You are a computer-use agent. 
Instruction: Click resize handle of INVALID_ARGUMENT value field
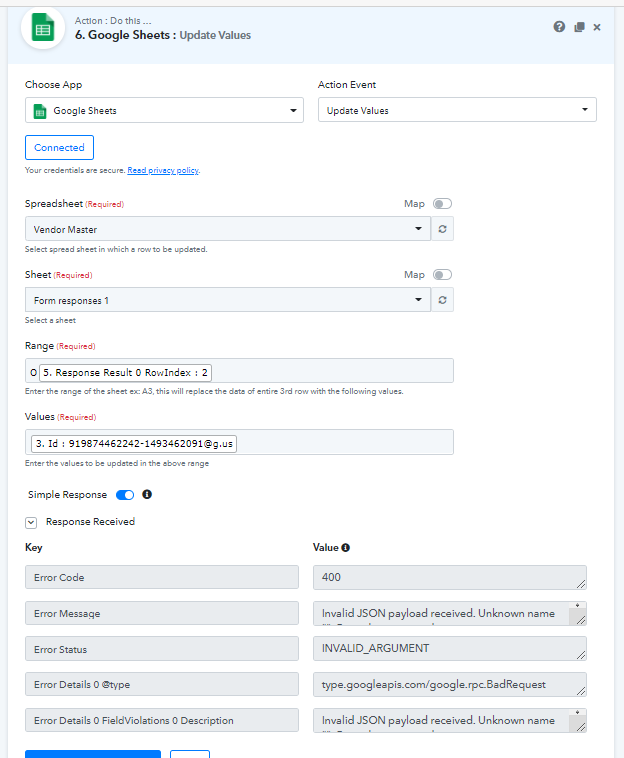581,655
